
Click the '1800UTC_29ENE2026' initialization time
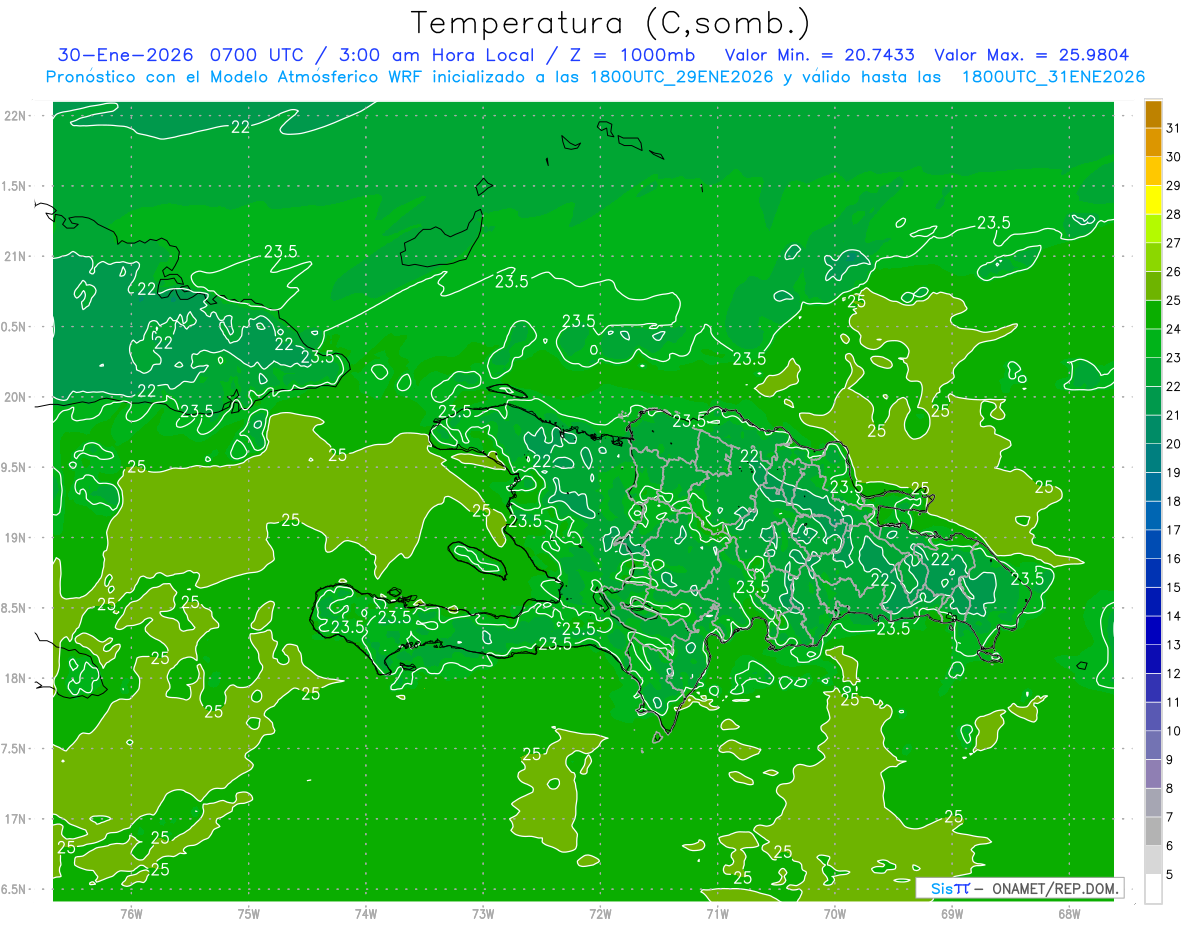point(683,77)
